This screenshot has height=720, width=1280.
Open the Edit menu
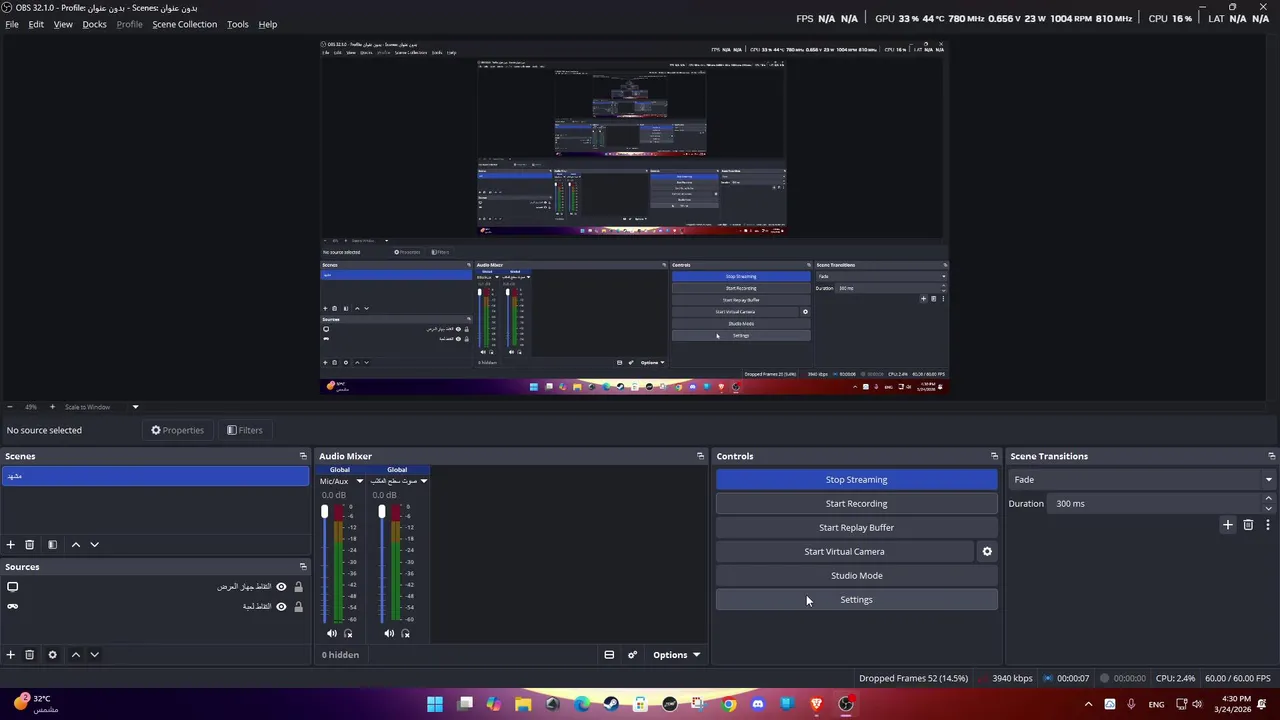[36, 24]
